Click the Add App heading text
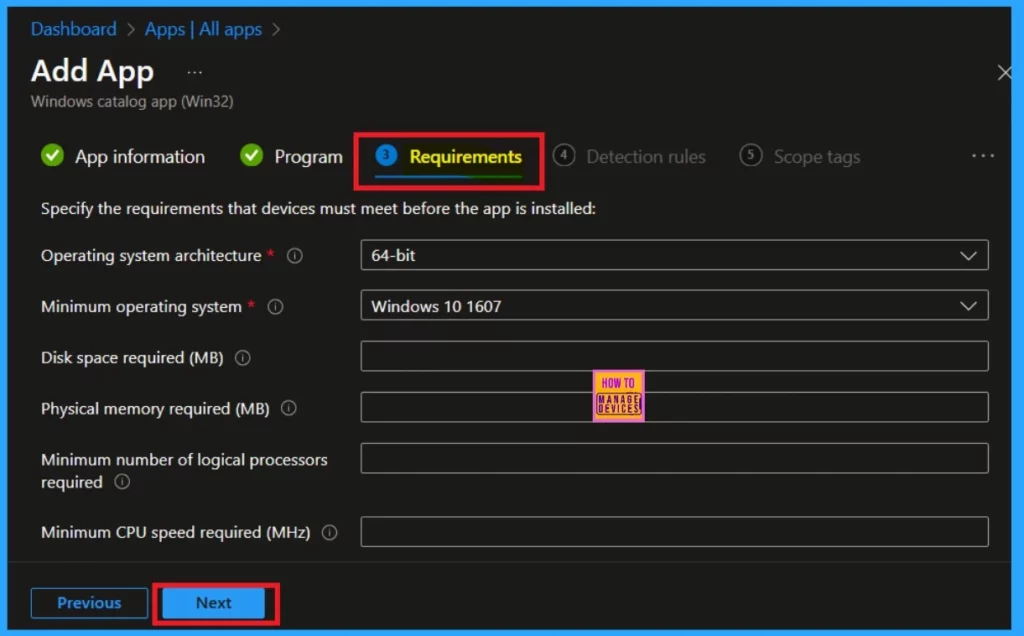This screenshot has width=1024, height=636. point(92,71)
